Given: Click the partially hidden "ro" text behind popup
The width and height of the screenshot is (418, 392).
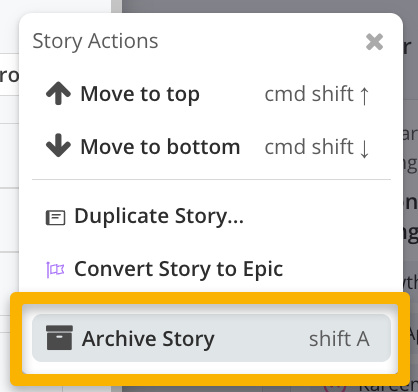Looking at the screenshot, I should (x=9, y=76).
